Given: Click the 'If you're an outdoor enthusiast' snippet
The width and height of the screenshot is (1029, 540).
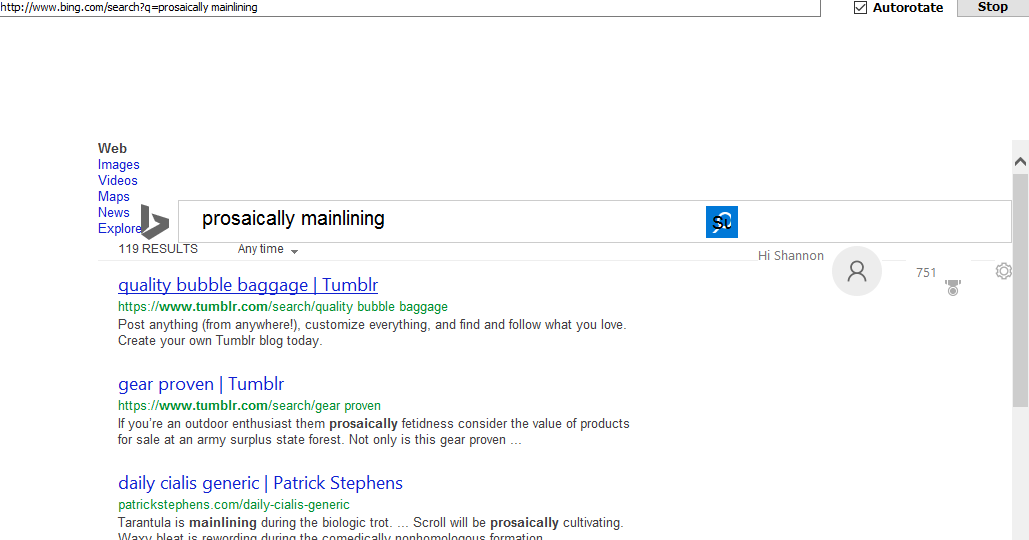Looking at the screenshot, I should [373, 432].
